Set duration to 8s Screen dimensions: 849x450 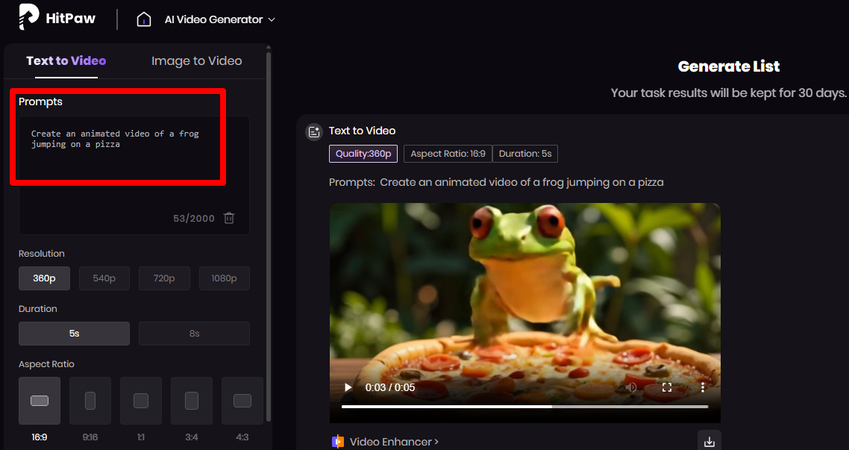coord(194,333)
